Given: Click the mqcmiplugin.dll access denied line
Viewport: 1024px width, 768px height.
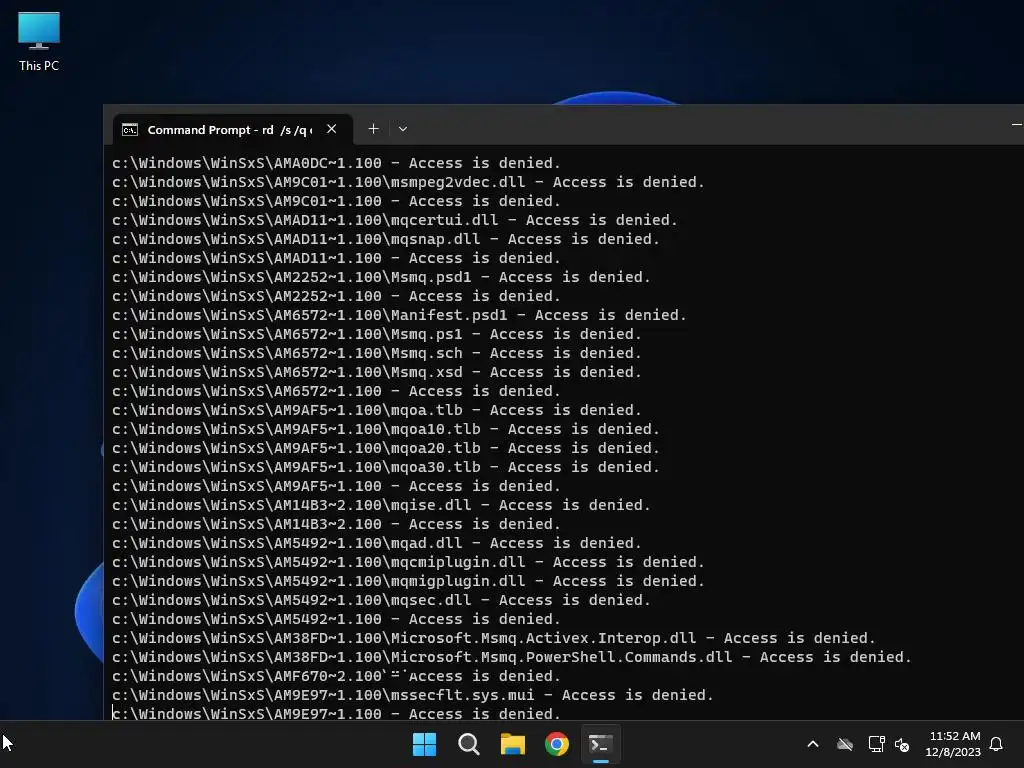Looking at the screenshot, I should 408,562.
